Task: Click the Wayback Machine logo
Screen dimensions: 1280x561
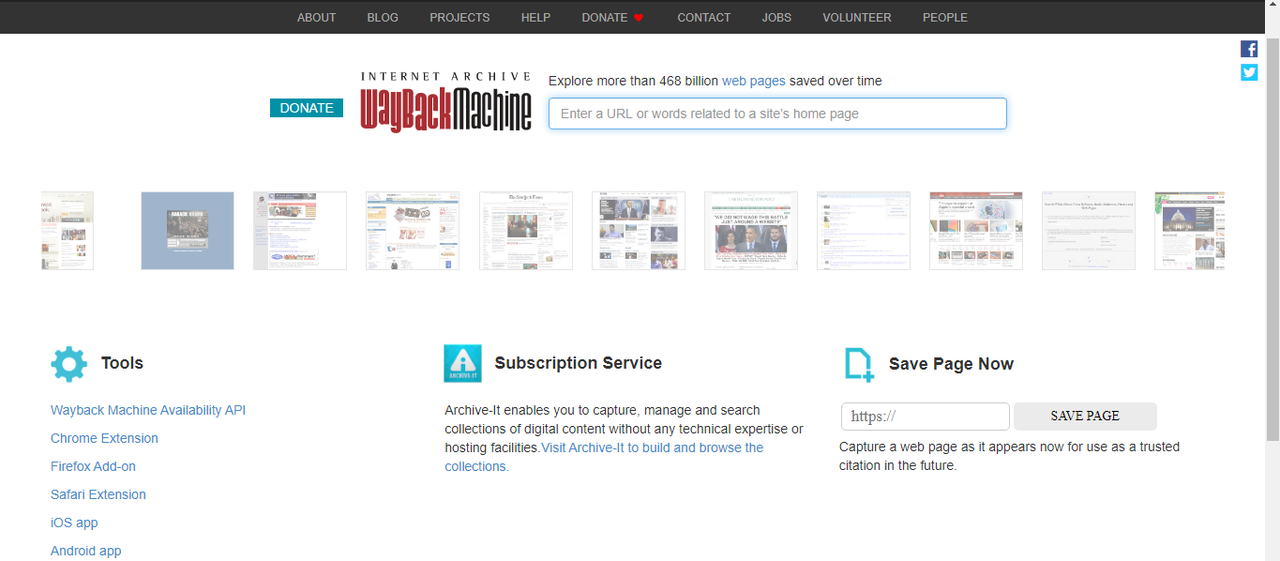Action: tap(446, 102)
